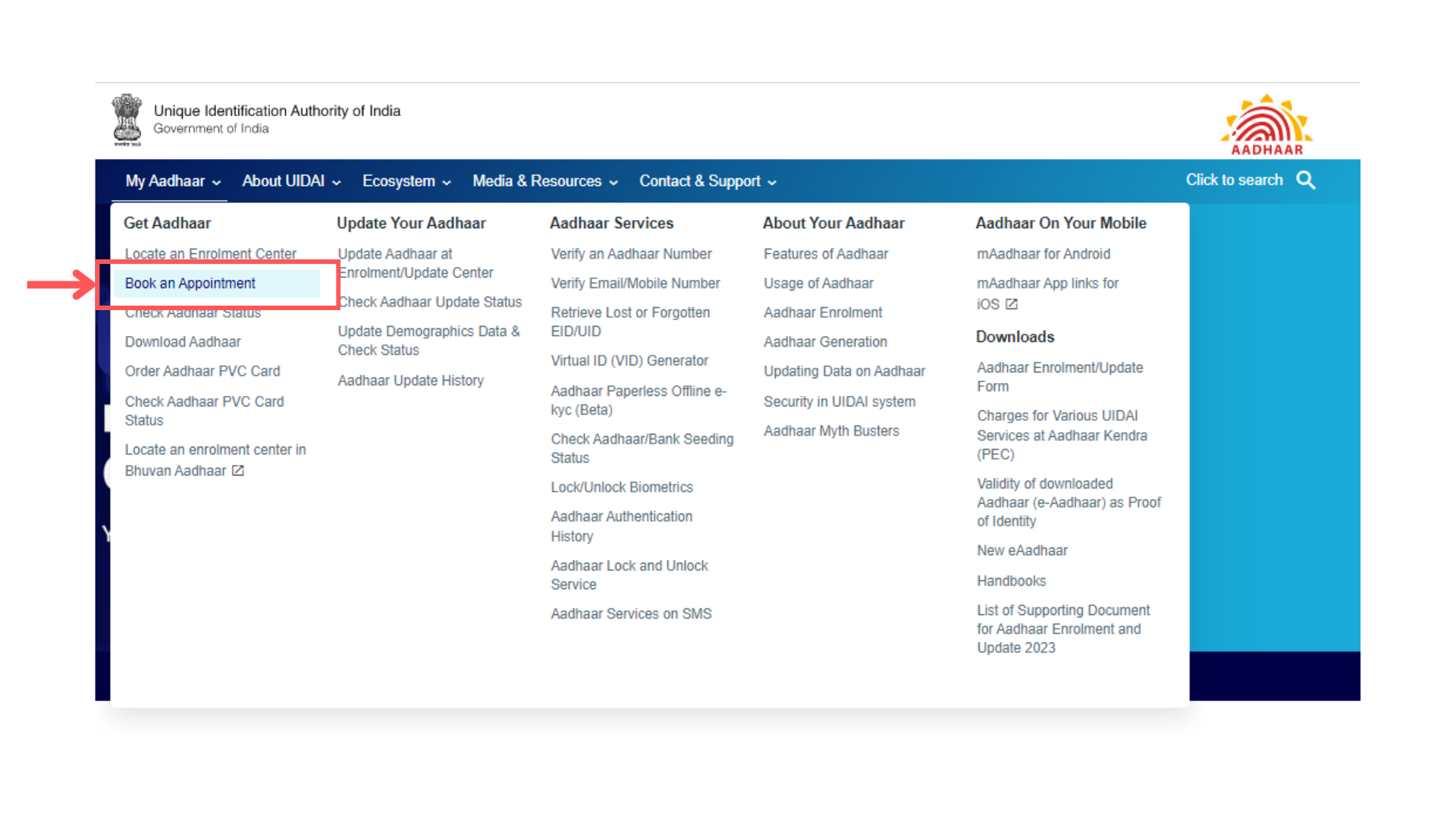Click Locate an Enrolment Center
Viewport: 1456px width, 819px height.
pos(210,254)
